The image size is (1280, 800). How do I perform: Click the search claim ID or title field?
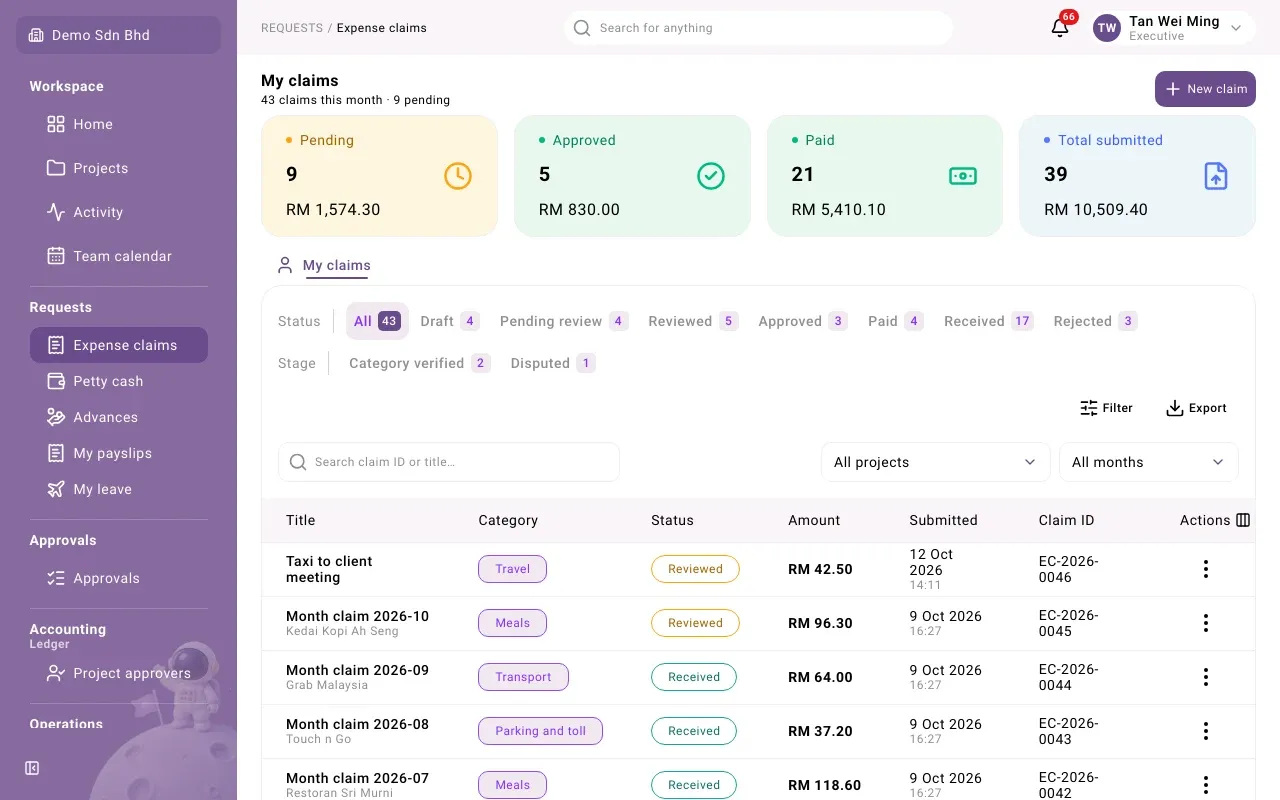449,462
